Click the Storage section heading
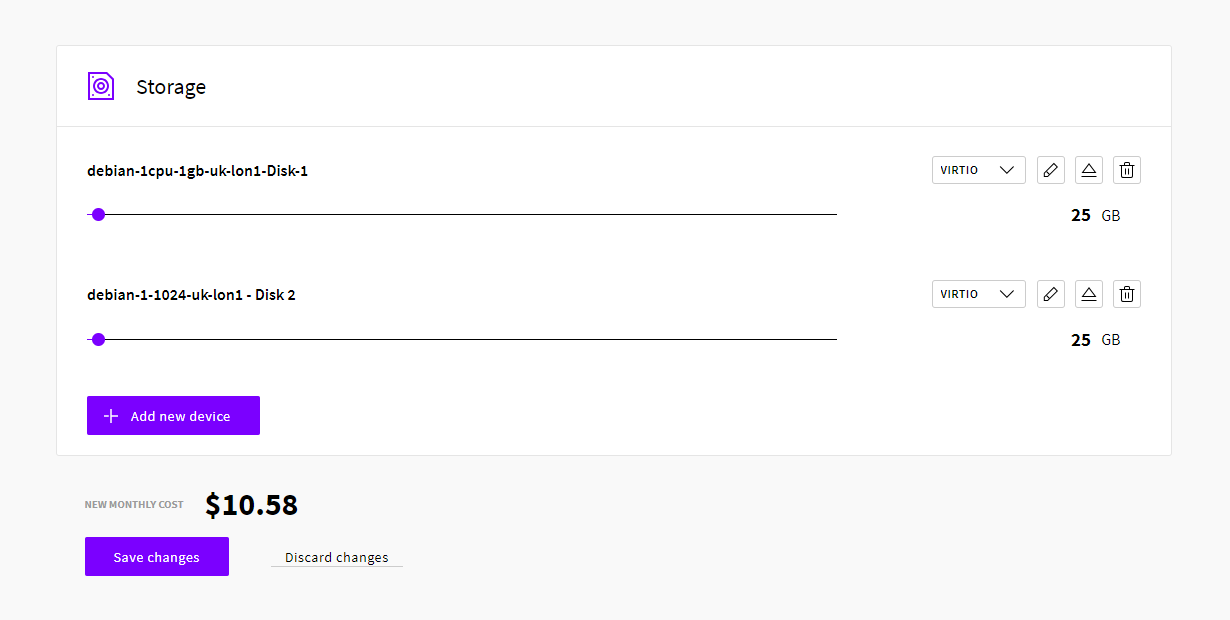The width and height of the screenshot is (1230, 620). (171, 87)
